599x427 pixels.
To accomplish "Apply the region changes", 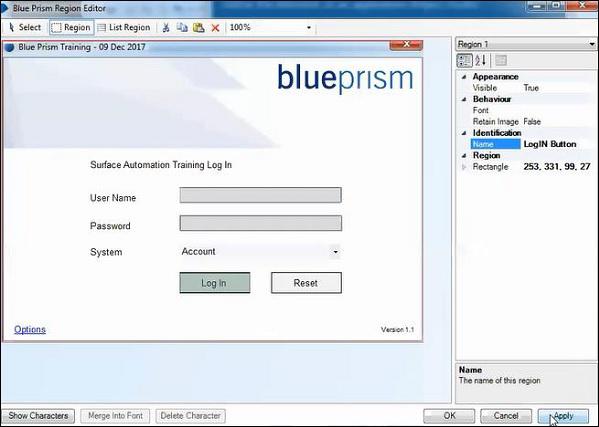I will tap(563, 416).
